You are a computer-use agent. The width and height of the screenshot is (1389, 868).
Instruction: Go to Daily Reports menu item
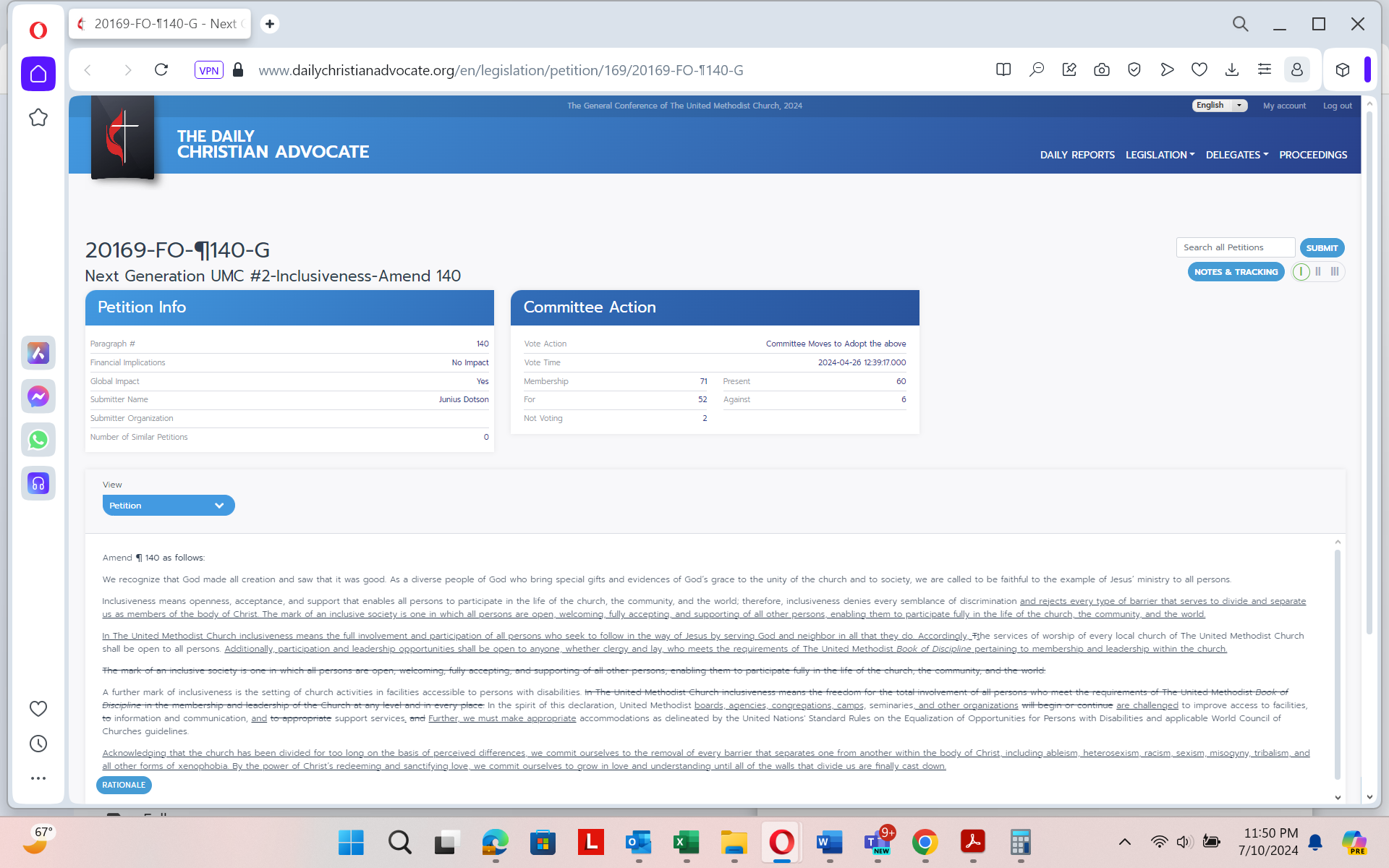coord(1076,155)
